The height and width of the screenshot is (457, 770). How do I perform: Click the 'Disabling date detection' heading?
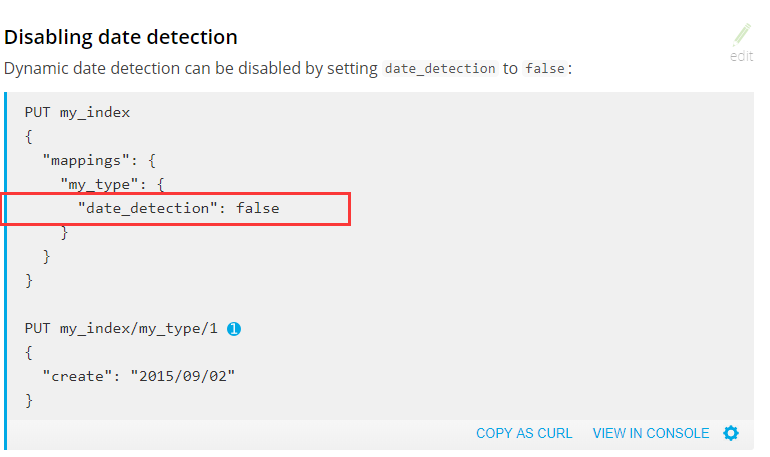(x=121, y=37)
